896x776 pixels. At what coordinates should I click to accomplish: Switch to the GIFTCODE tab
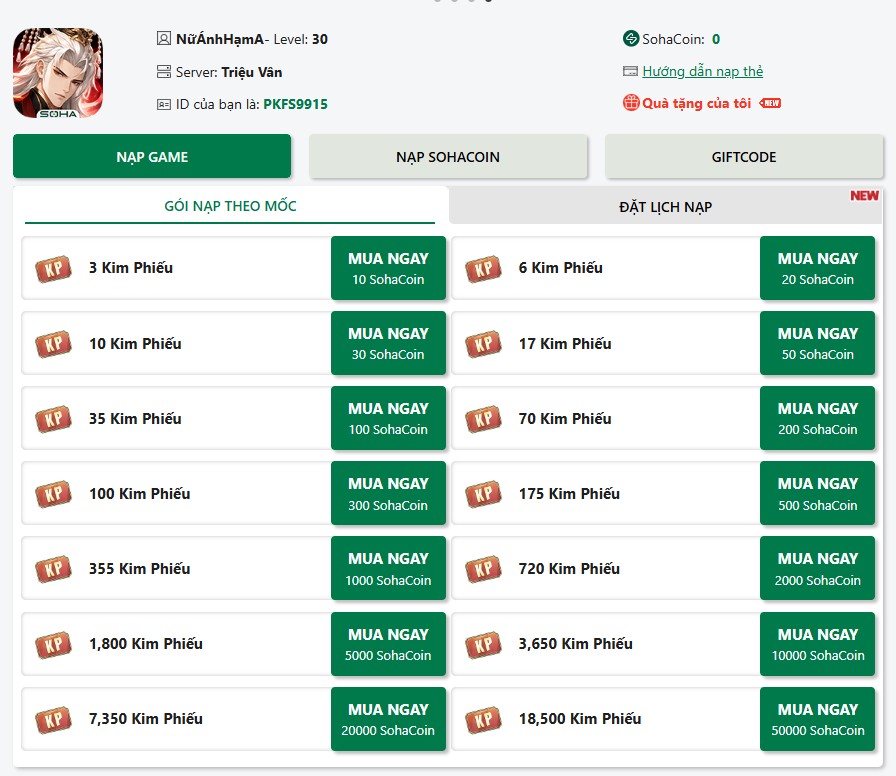tap(743, 156)
